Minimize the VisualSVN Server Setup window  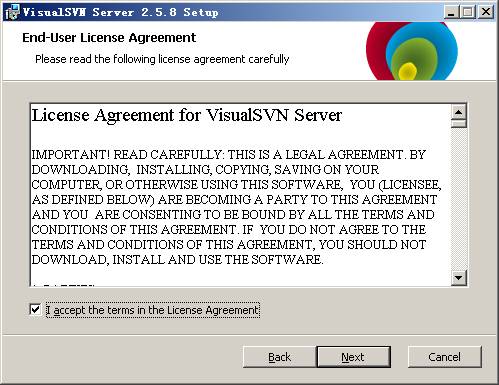pos(451,12)
